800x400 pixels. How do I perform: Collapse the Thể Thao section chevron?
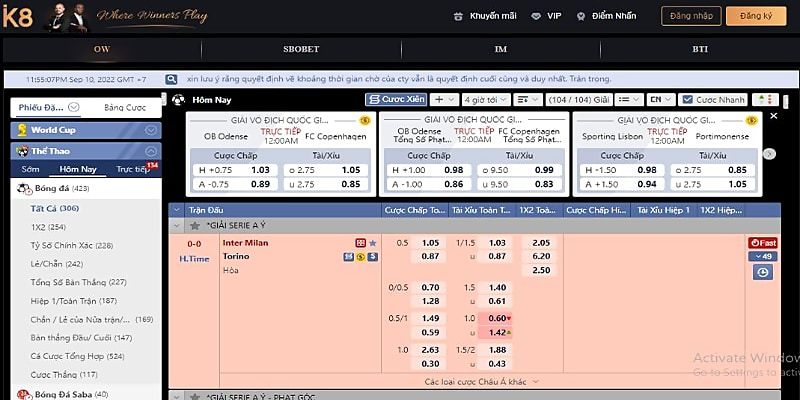151,151
